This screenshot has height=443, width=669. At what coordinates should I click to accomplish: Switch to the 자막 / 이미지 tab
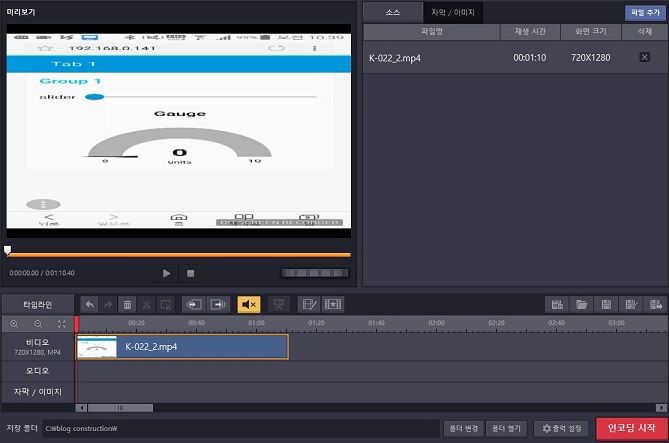453,12
